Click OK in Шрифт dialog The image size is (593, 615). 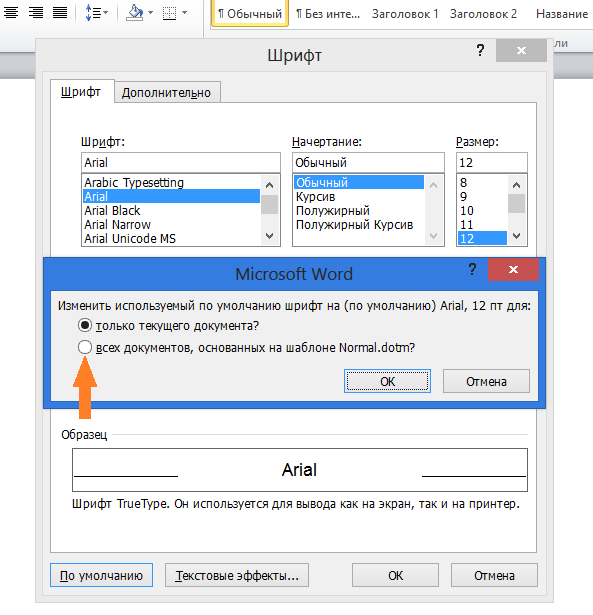pos(395,575)
